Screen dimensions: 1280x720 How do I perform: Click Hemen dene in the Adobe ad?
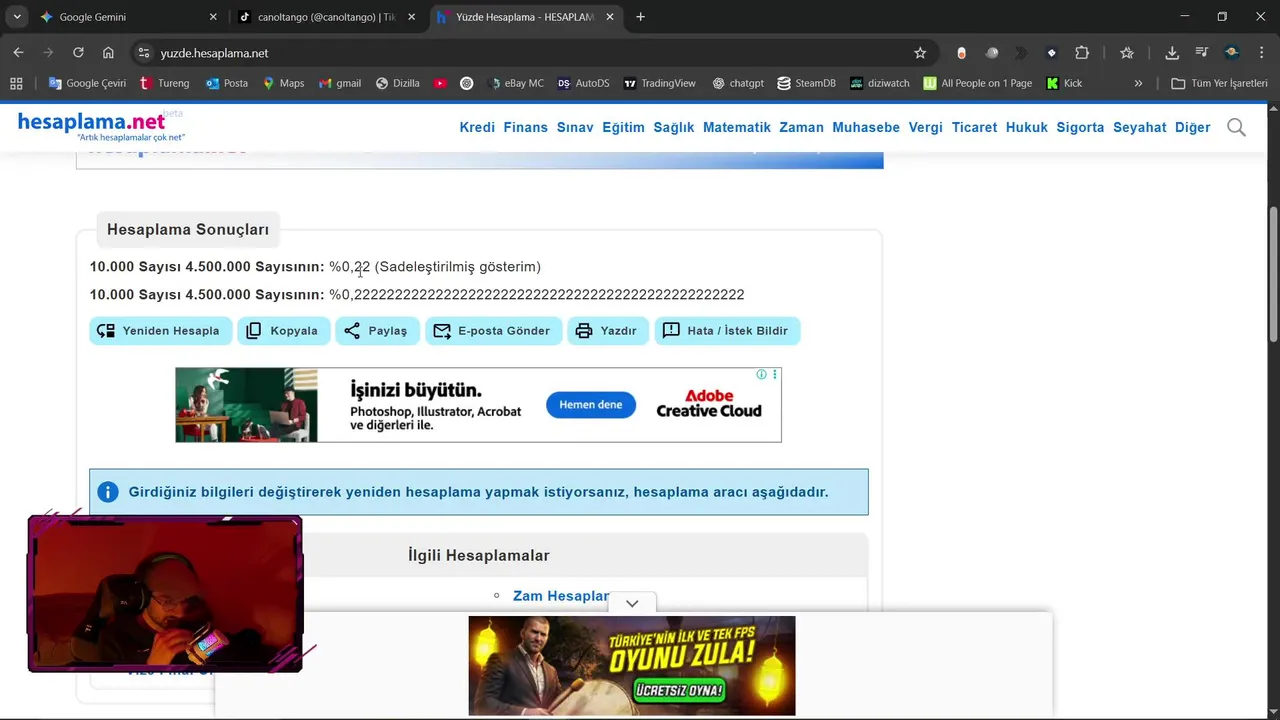[590, 405]
